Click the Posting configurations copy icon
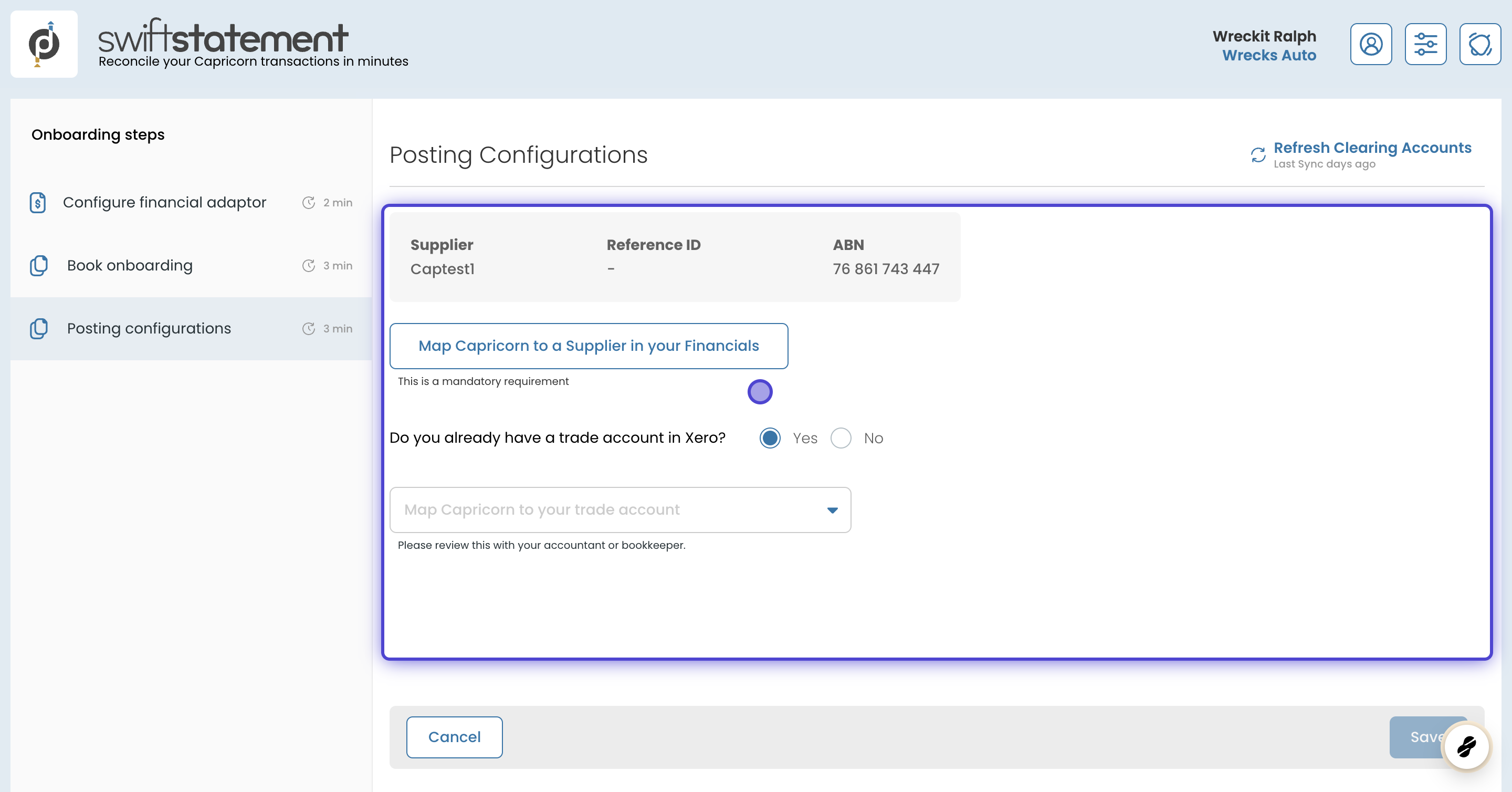Image resolution: width=1512 pixels, height=792 pixels. coord(39,329)
